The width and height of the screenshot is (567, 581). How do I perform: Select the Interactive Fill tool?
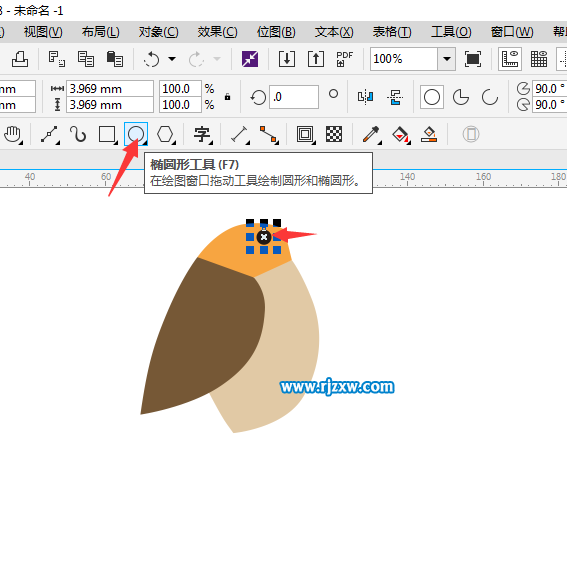tap(401, 134)
